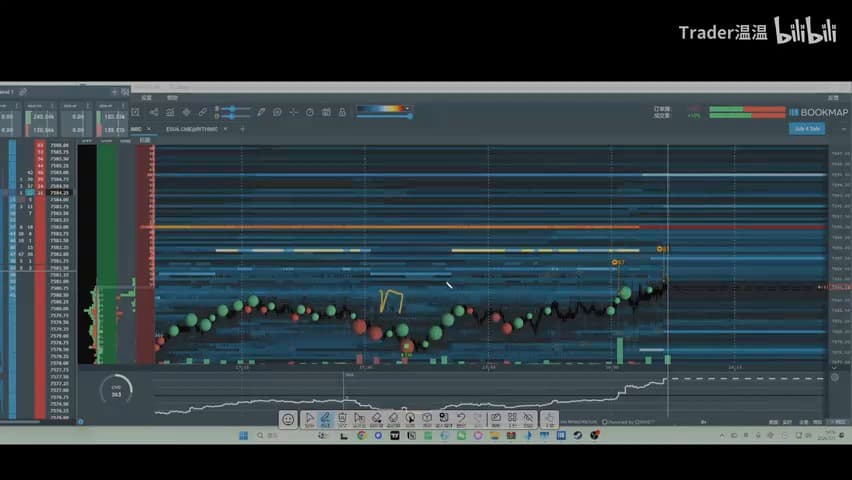Image resolution: width=852 pixels, height=480 pixels.
Task: Click the clock icon in toolbar
Action: point(310,112)
